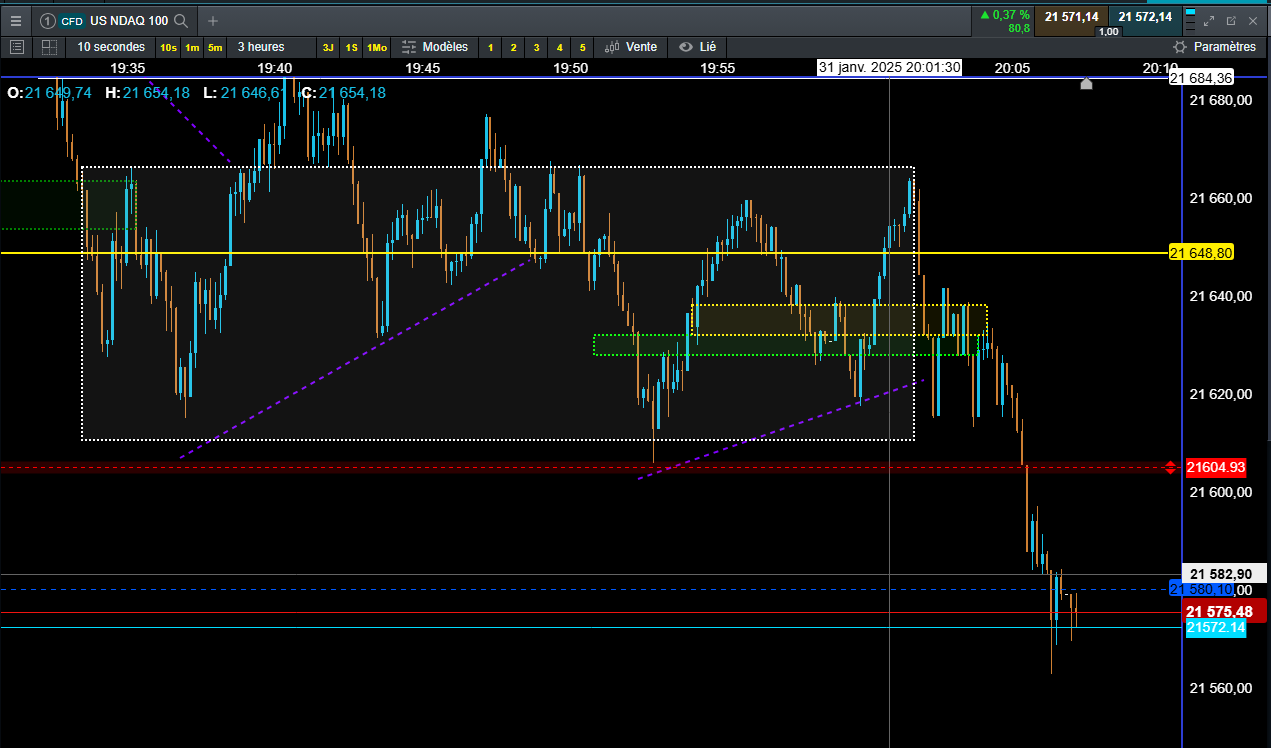Add a new chart tab with plus
The image size is (1271, 748).
click(x=212, y=20)
